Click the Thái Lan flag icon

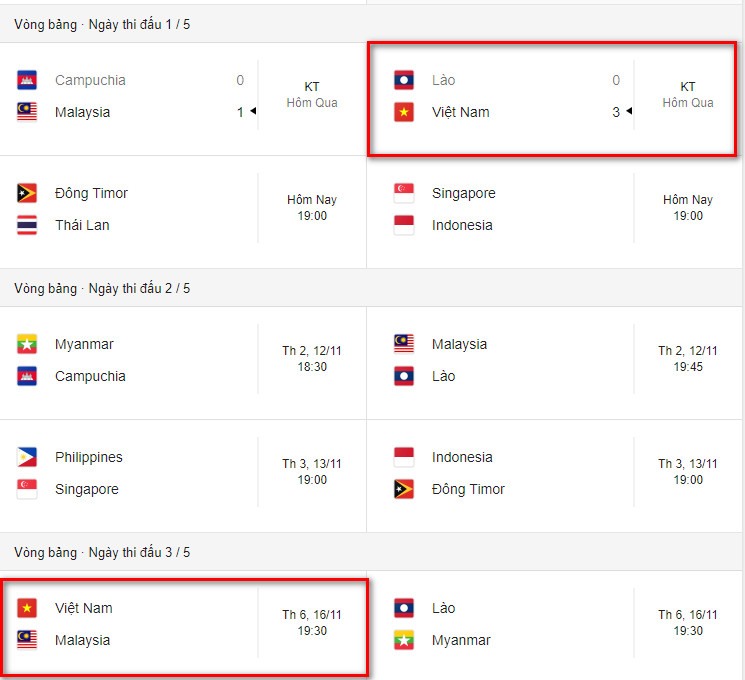27,225
